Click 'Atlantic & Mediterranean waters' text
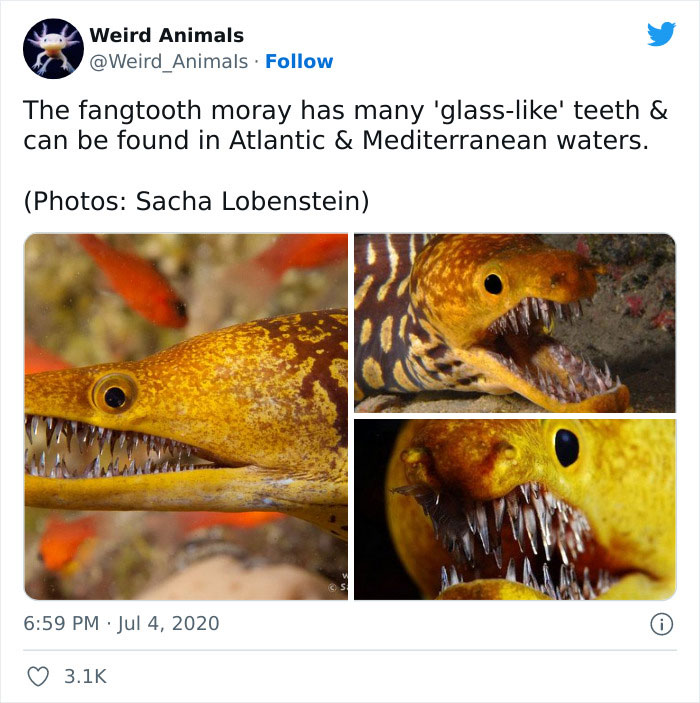 click(x=439, y=140)
